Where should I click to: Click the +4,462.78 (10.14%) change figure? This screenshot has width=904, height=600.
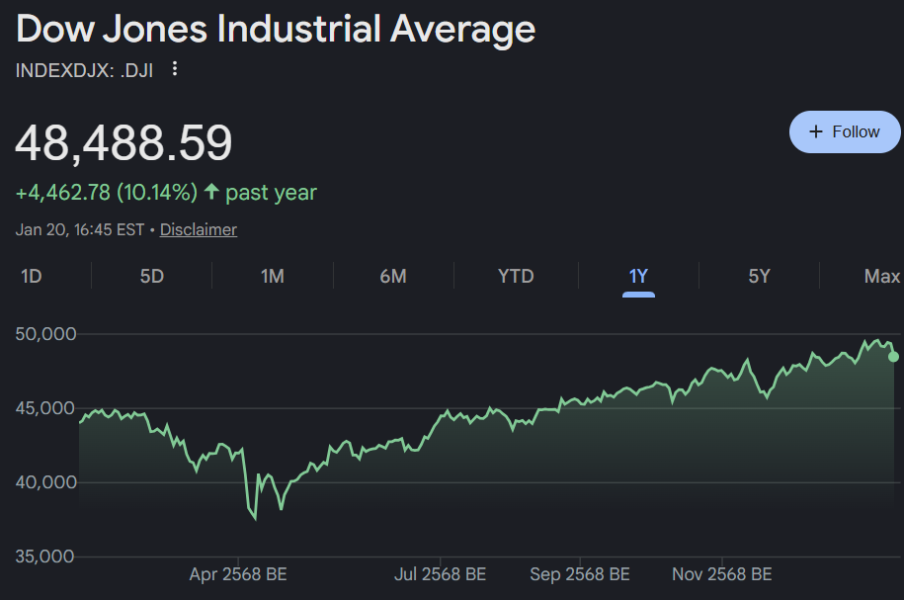pyautogui.click(x=106, y=192)
